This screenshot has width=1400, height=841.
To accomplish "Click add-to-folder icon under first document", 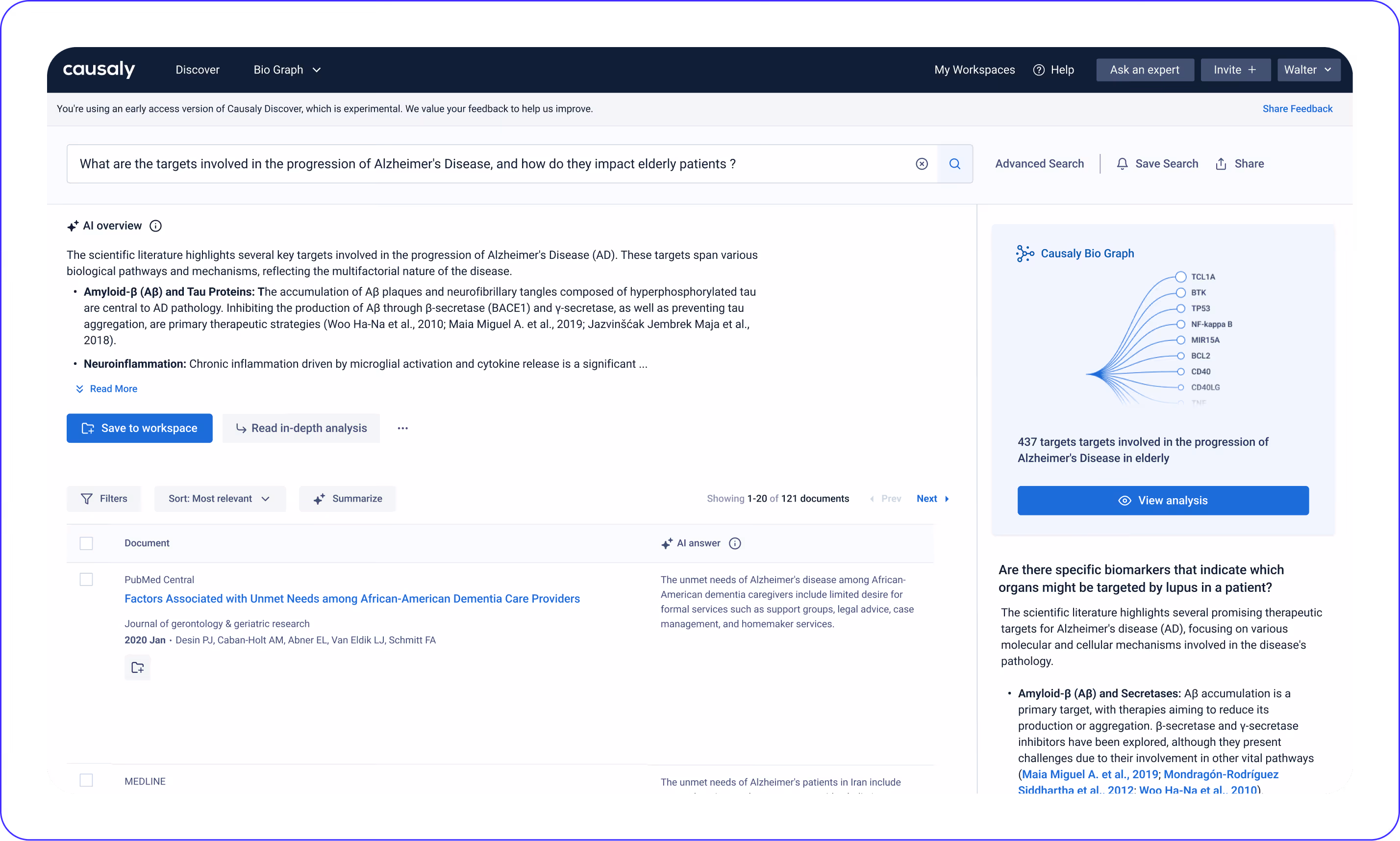I will (x=138, y=667).
